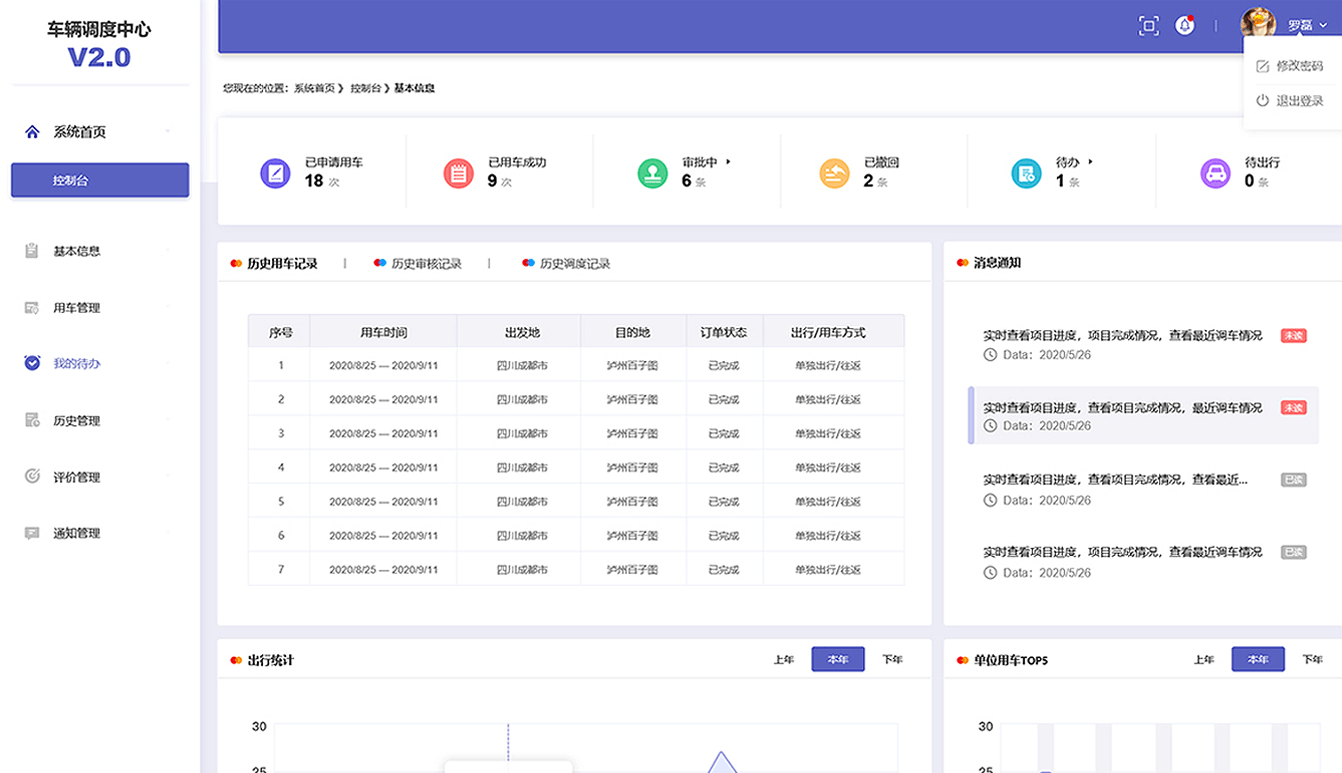Viewport: 1342px width, 773px height.
Task: Click the 控制台 sidebar button
Action: pos(100,181)
